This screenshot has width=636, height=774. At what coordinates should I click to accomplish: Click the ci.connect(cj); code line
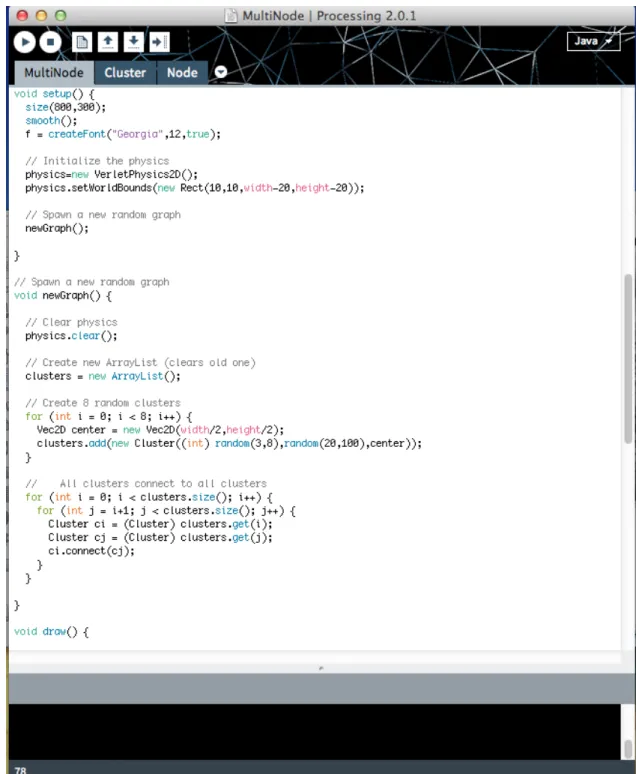[91, 551]
